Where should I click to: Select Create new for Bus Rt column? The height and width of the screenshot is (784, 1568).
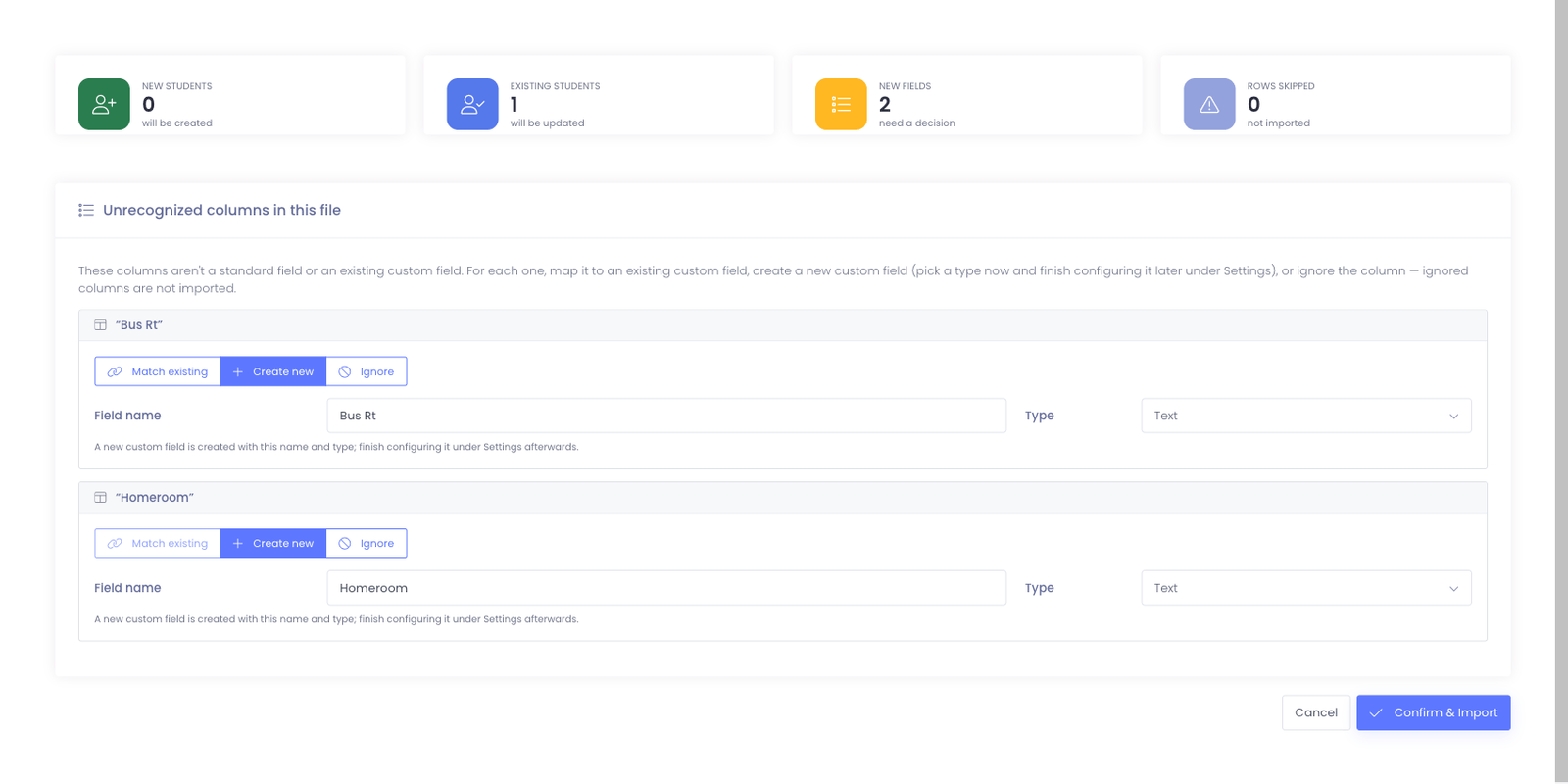273,371
